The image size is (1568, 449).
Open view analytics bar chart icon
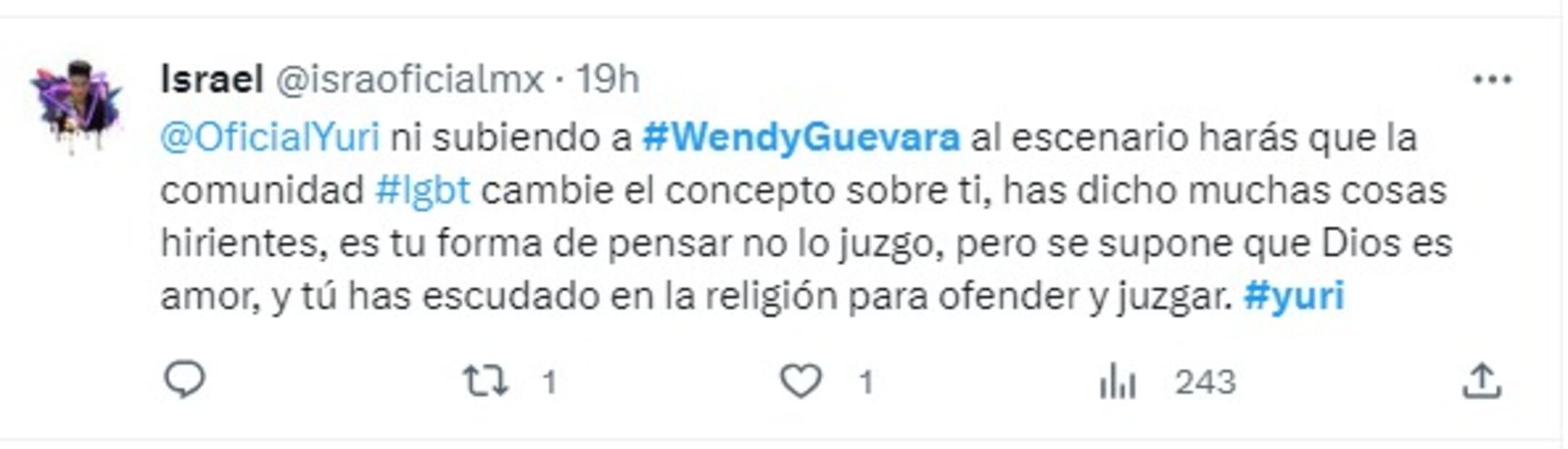pos(1117,382)
